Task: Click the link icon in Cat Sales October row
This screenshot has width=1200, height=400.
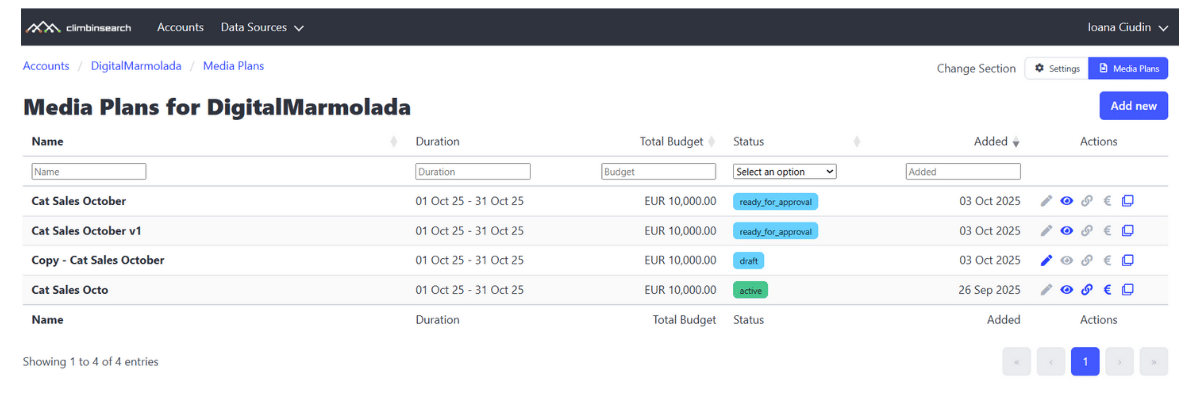Action: tap(1087, 201)
